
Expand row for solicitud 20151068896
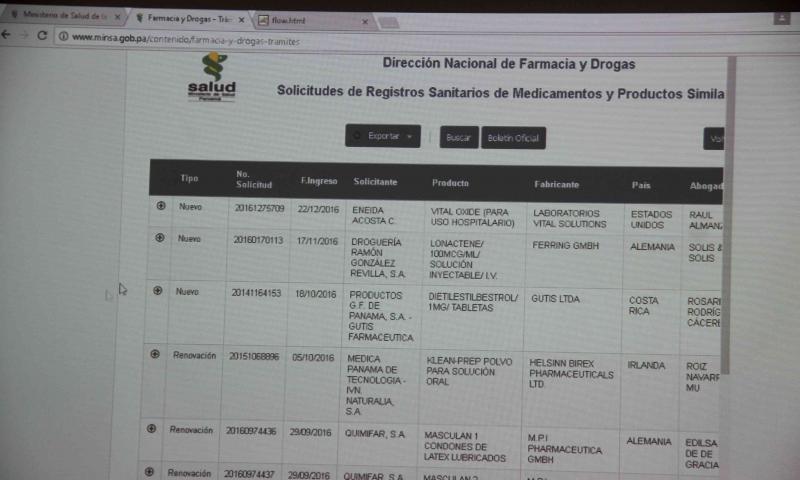155,354
